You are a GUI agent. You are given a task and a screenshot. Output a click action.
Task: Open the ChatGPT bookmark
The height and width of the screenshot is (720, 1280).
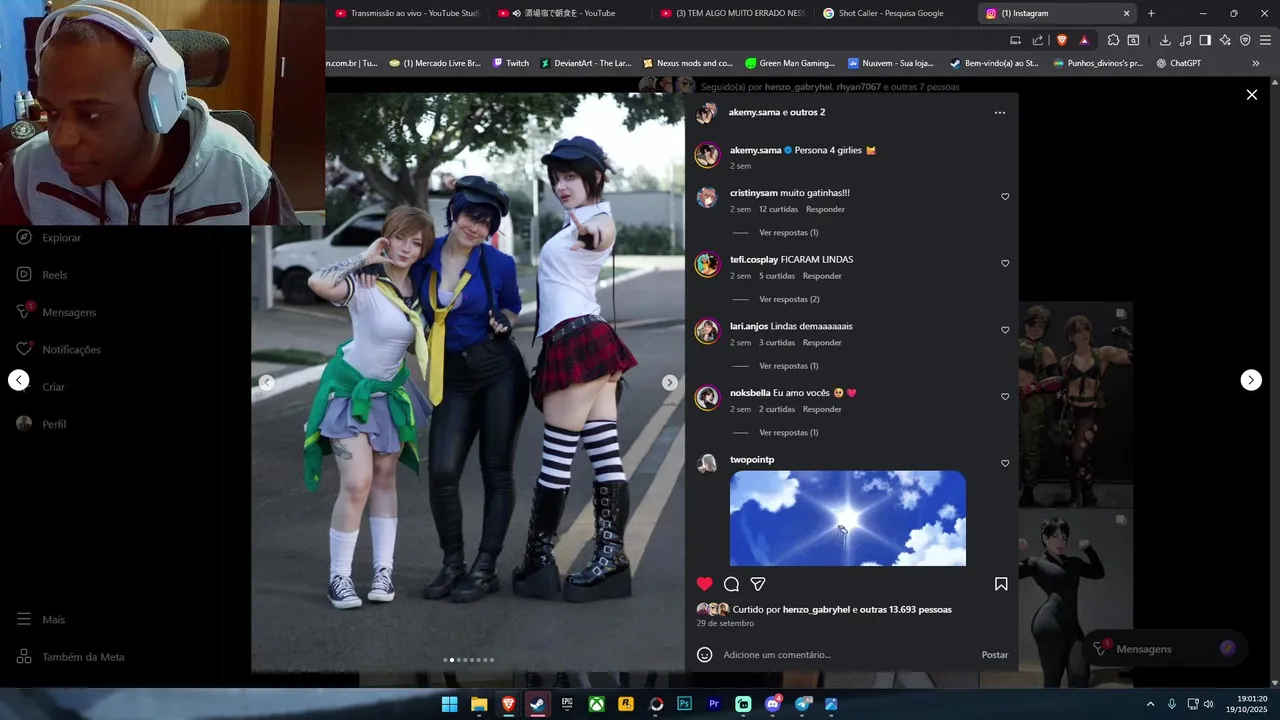tap(1178, 63)
